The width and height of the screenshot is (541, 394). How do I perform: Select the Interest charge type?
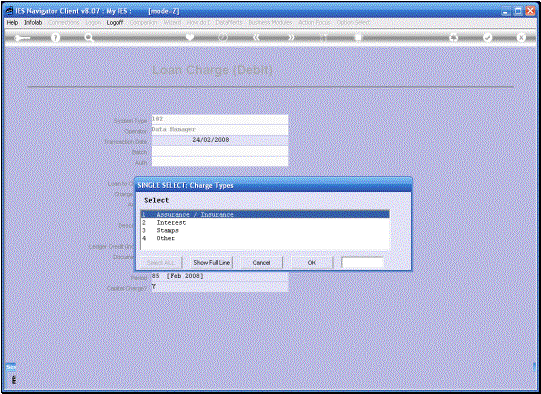tap(265, 223)
